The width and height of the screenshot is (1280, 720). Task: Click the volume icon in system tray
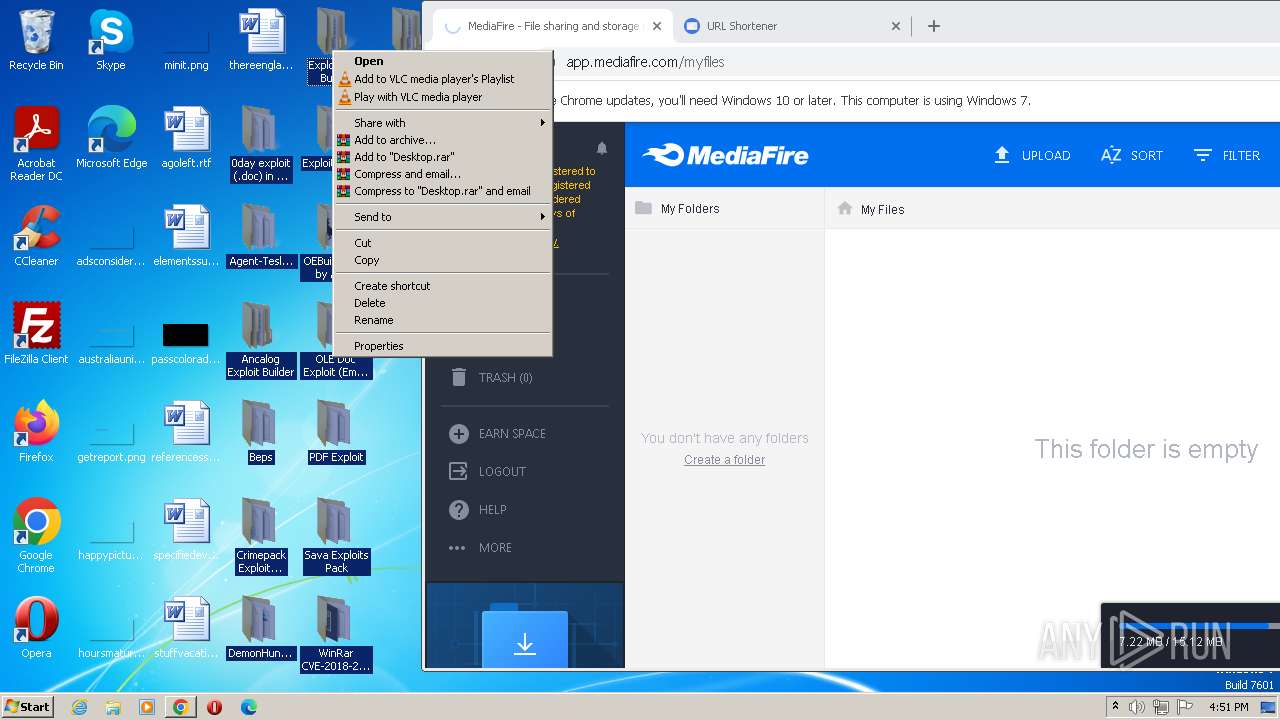point(1137,707)
